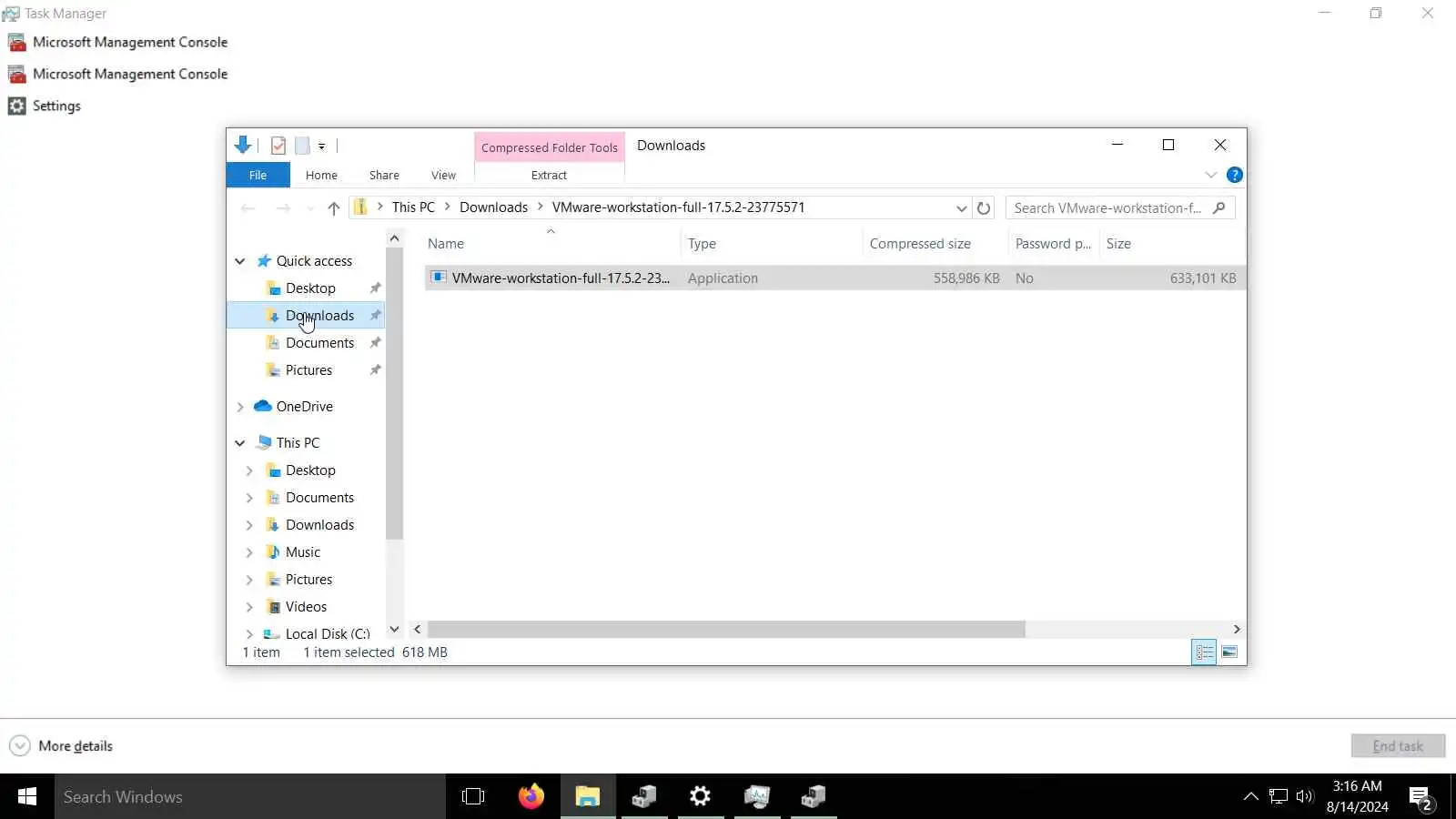Screen dimensions: 1456x819
Task: Open the chevron after Downloads in breadcrumb
Action: [x=541, y=207]
